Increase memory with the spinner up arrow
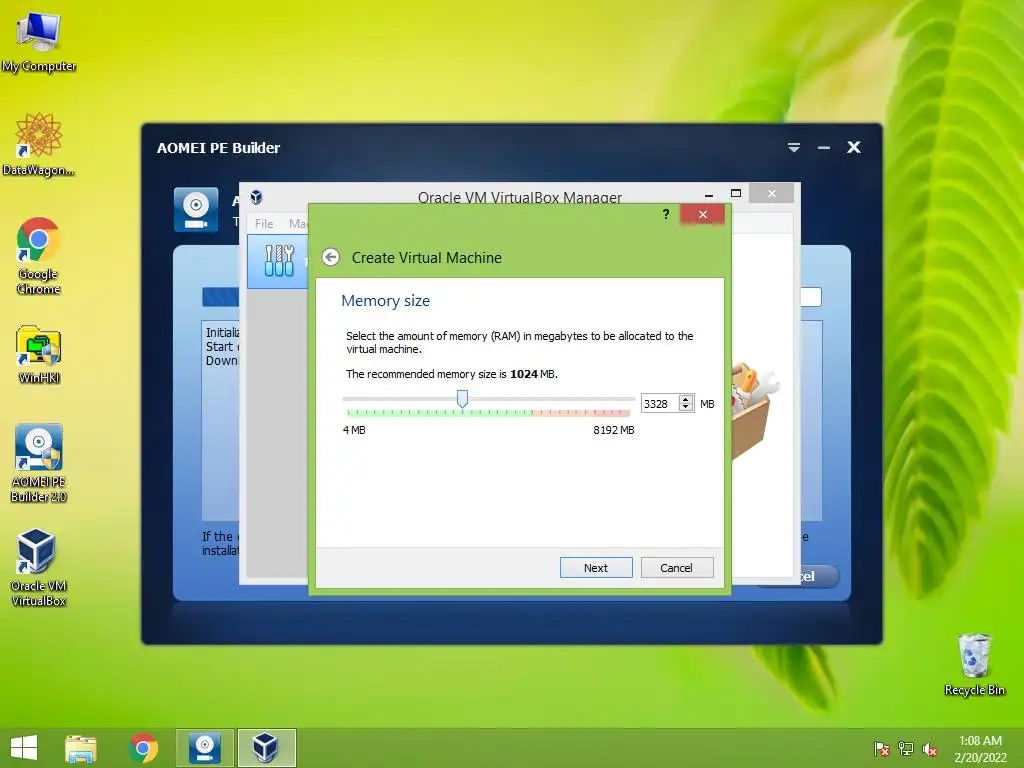Viewport: 1024px width, 768px height. coord(686,399)
